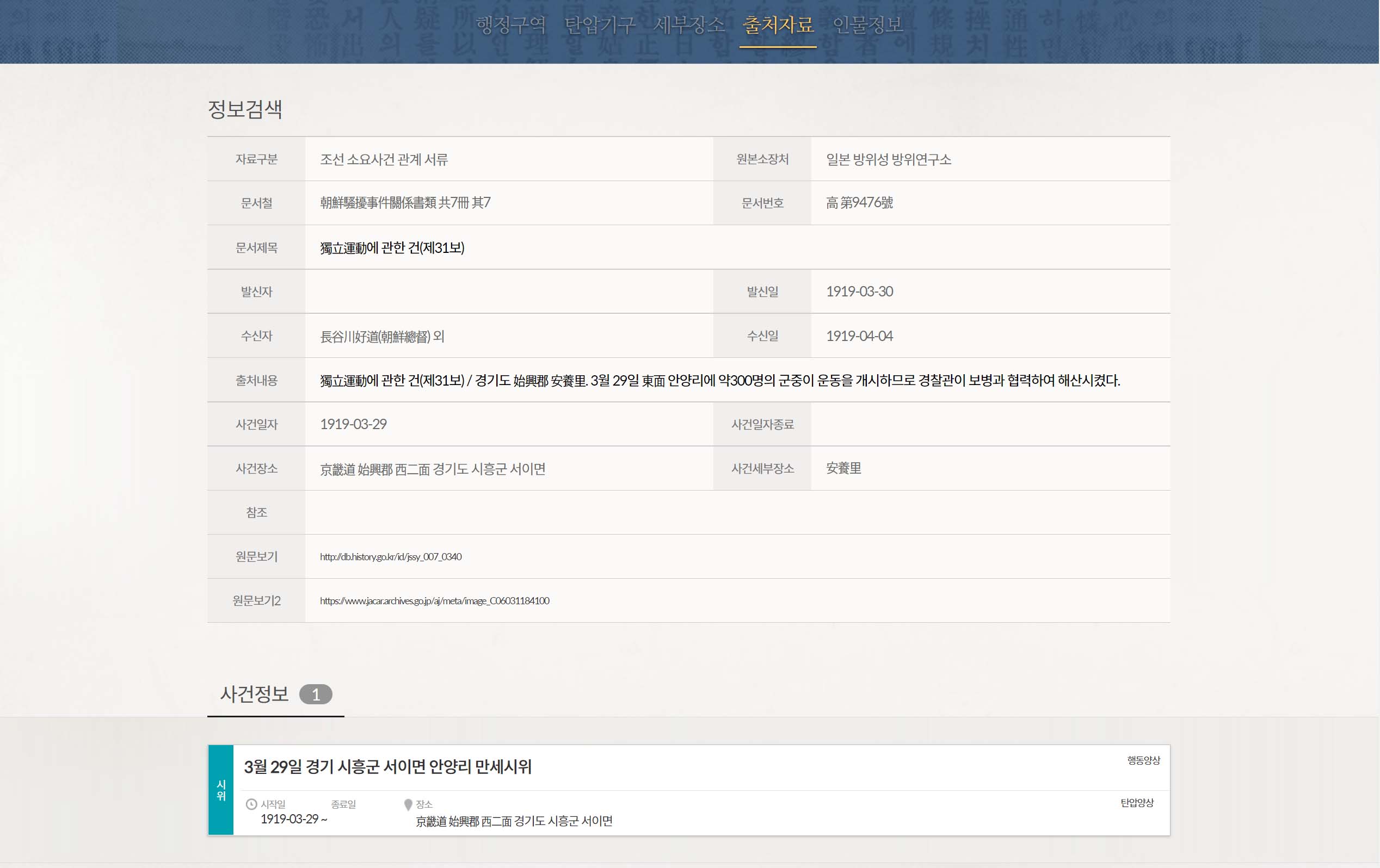Click the 출처내용 description text
Image resolution: width=1380 pixels, height=868 pixels.
(719, 381)
